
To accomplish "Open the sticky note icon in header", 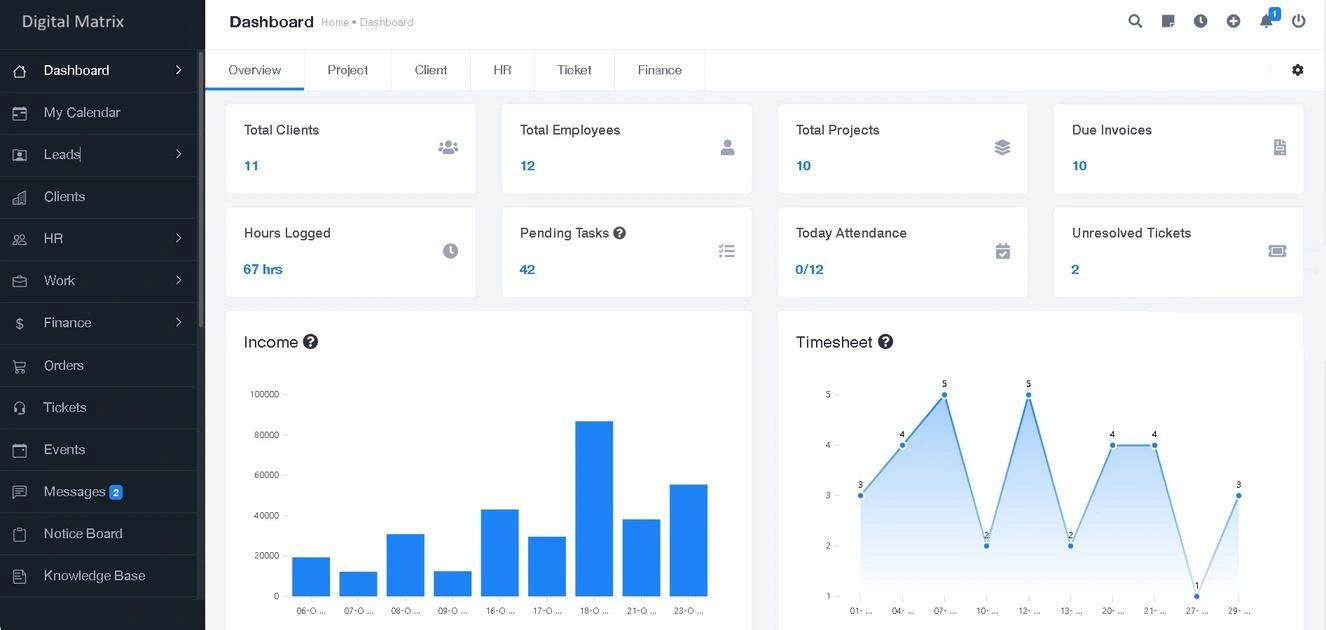I will [1168, 21].
